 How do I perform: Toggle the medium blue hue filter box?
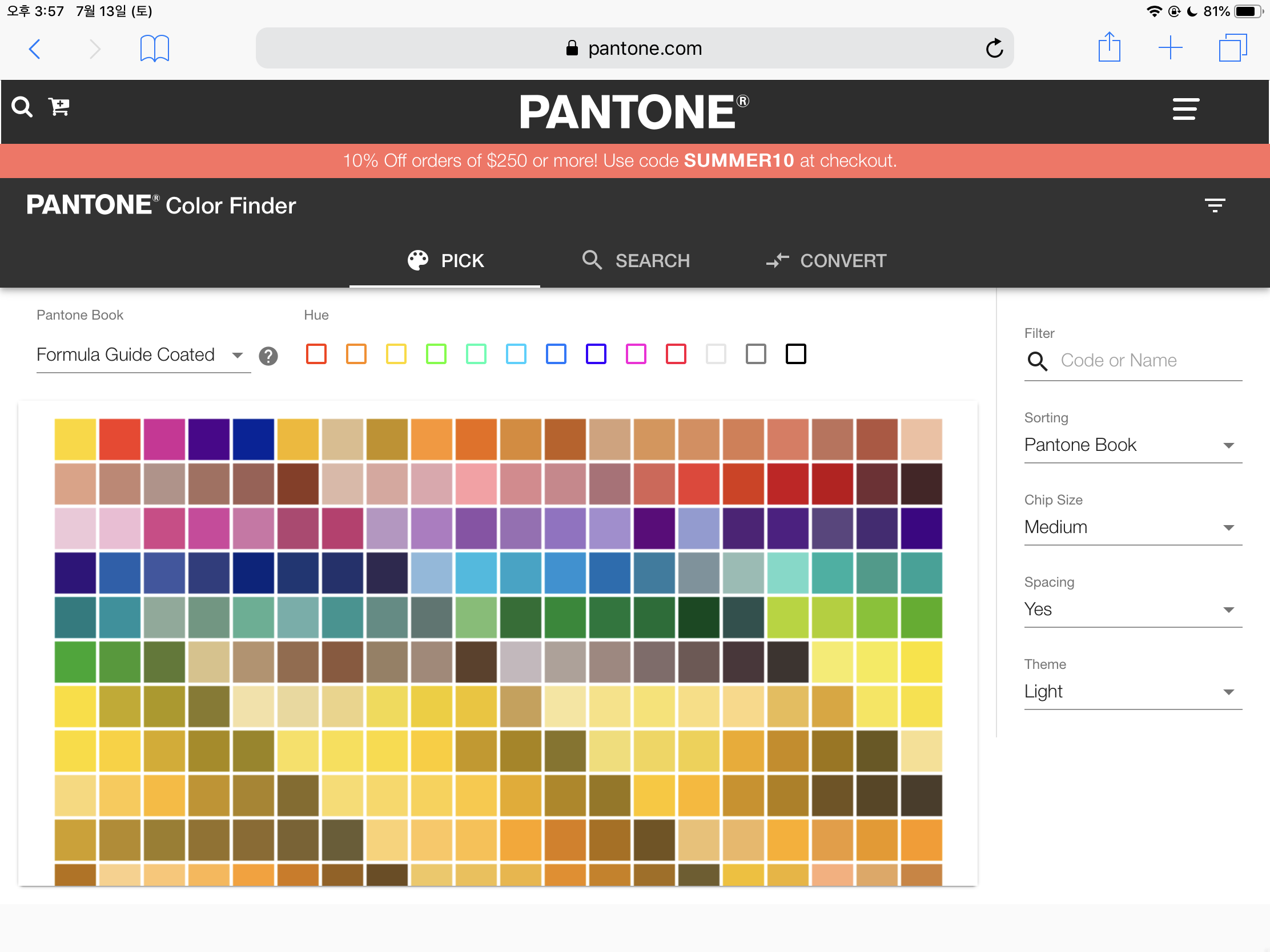pyautogui.click(x=556, y=354)
